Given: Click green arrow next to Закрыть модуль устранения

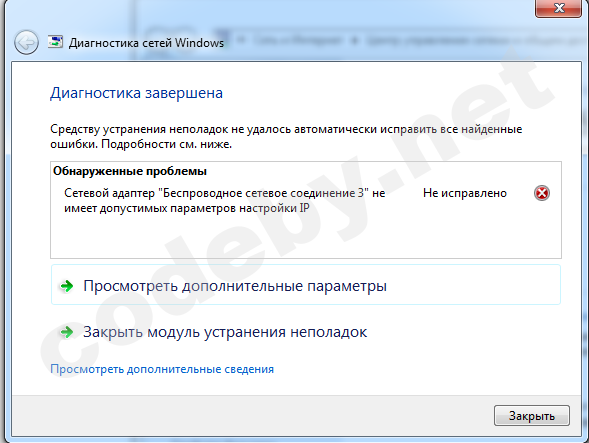Looking at the screenshot, I should tap(67, 332).
